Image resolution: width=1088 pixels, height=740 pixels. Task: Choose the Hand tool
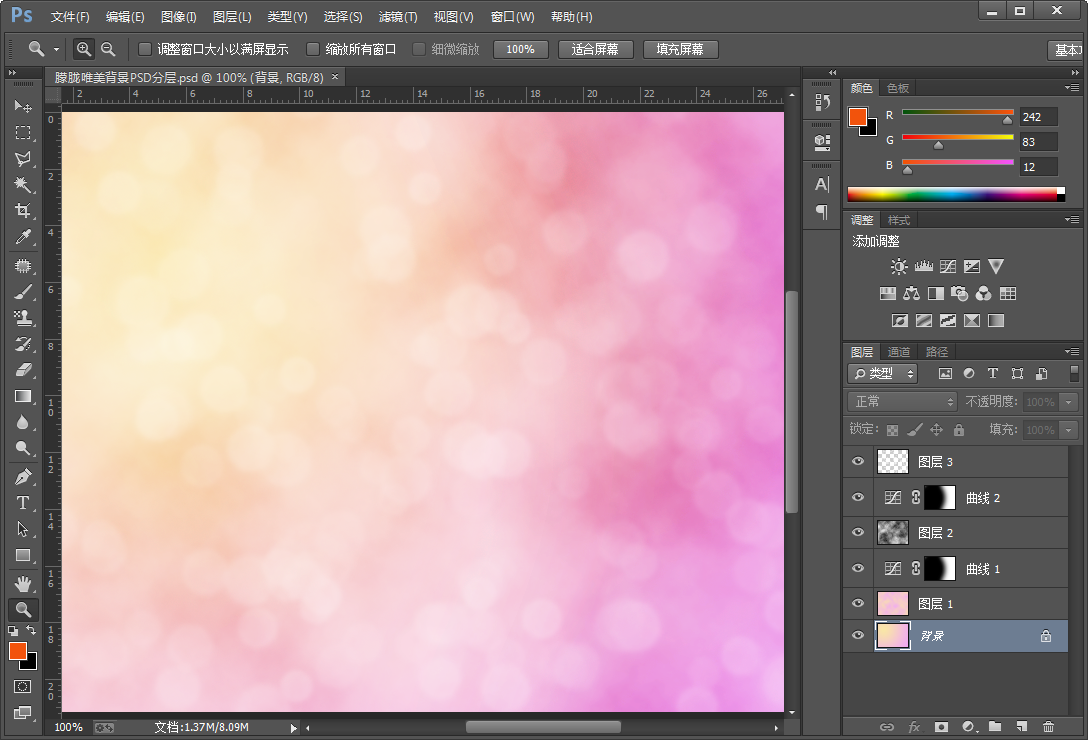click(x=23, y=582)
